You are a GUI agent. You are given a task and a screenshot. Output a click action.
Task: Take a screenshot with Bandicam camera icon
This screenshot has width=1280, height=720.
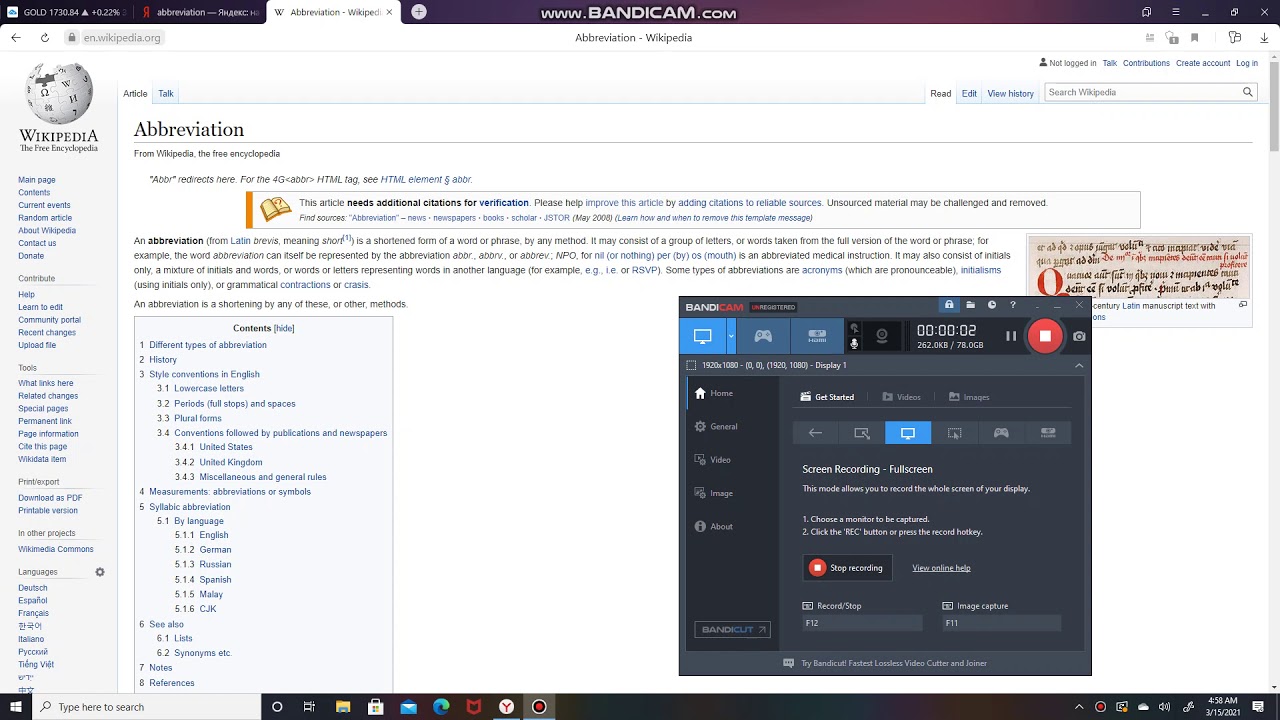tap(1079, 336)
